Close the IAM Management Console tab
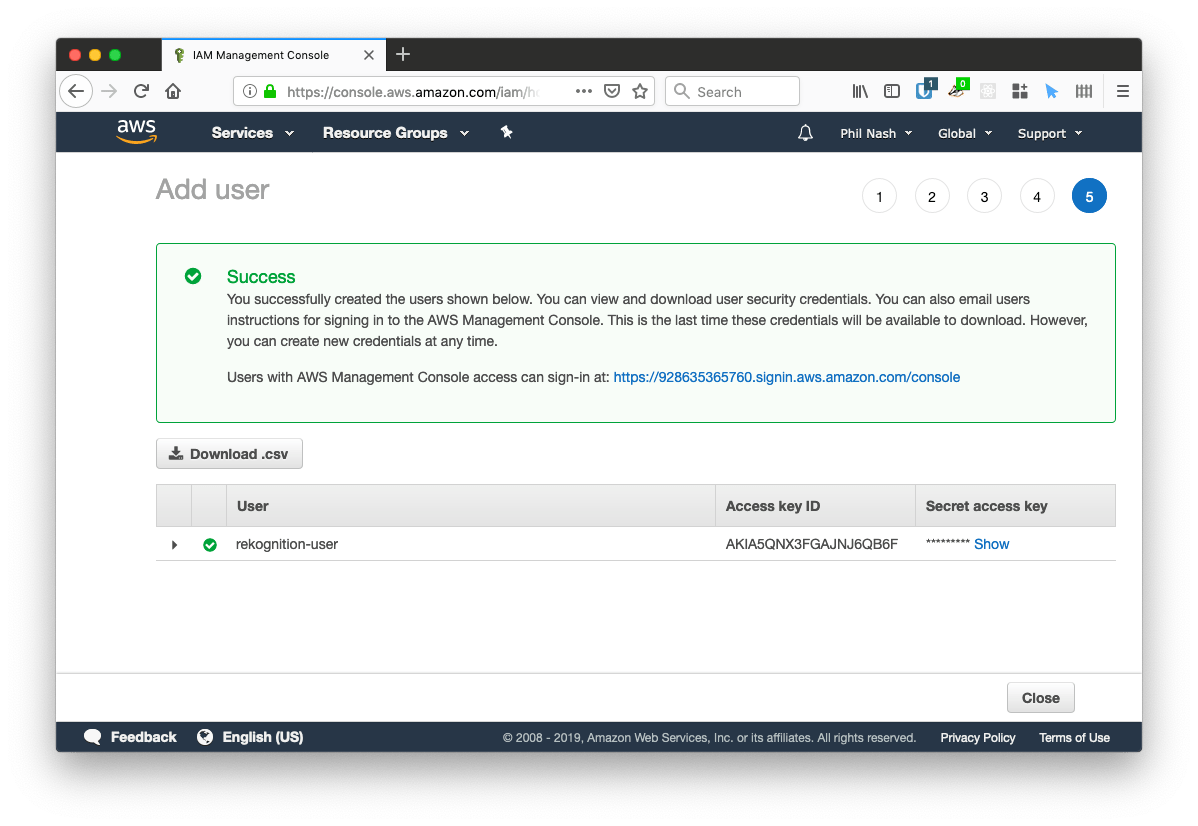Viewport: 1198px width, 826px height. [369, 55]
